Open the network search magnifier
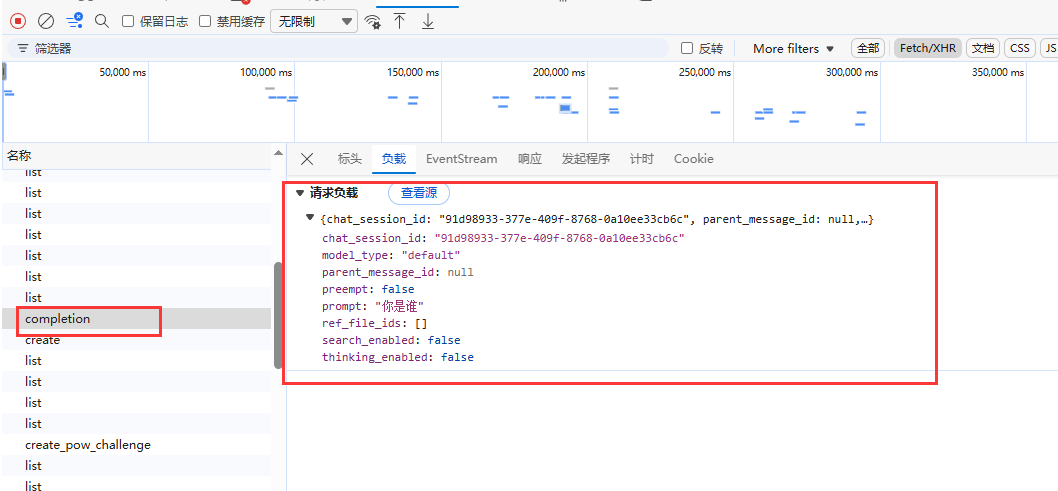Viewport: 1058px width, 491px height. click(x=102, y=21)
